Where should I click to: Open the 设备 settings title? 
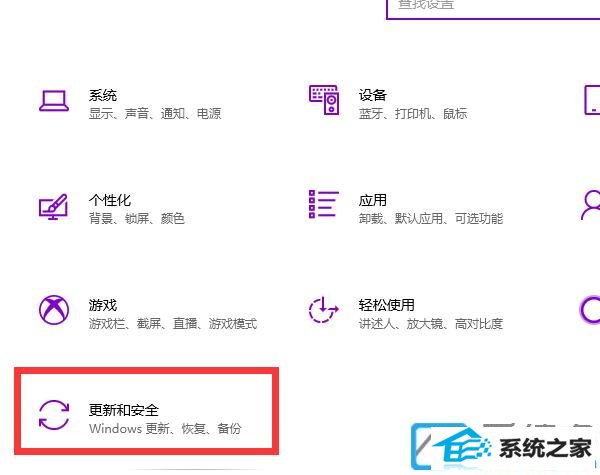pyautogui.click(x=373, y=95)
